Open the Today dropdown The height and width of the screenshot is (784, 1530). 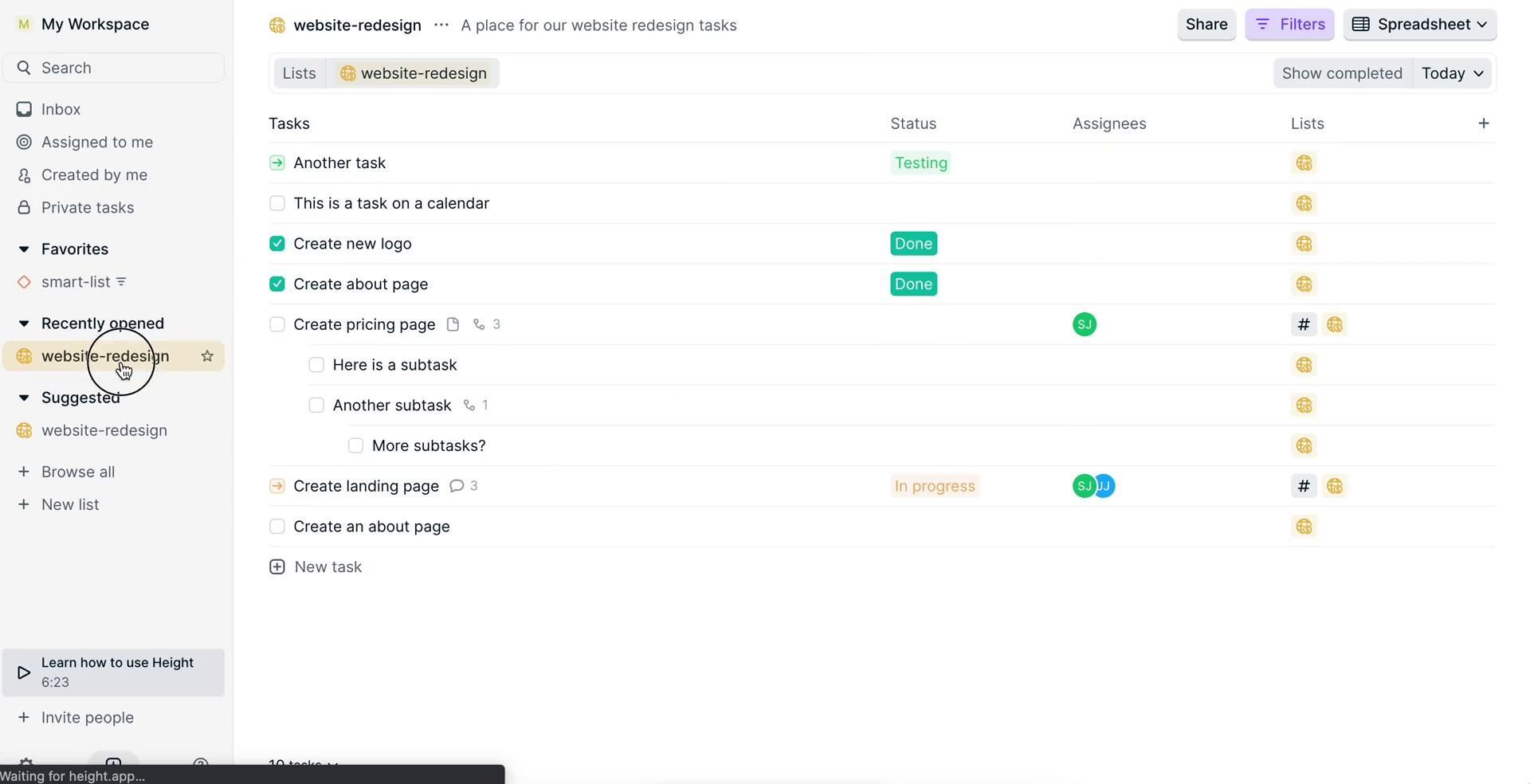point(1453,73)
